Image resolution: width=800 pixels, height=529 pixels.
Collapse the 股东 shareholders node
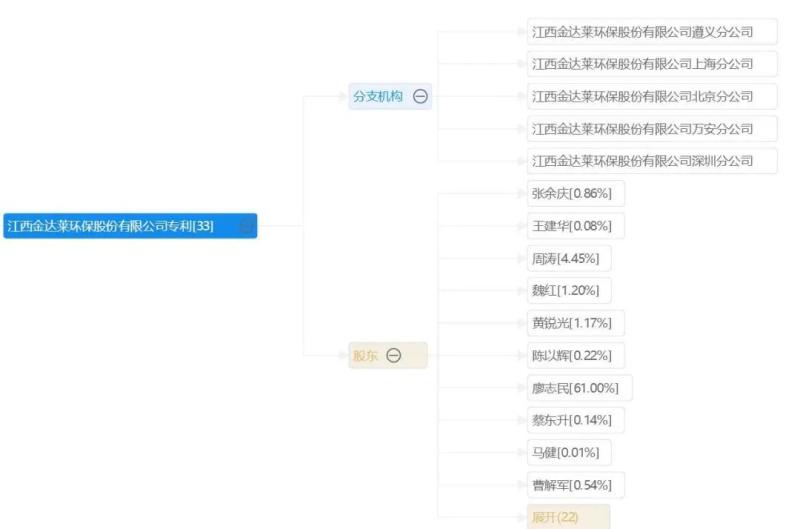point(394,356)
